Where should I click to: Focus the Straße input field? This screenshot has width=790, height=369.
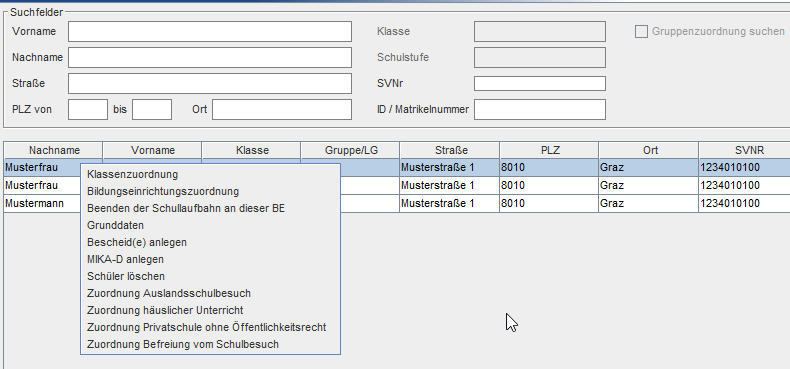click(x=210, y=84)
